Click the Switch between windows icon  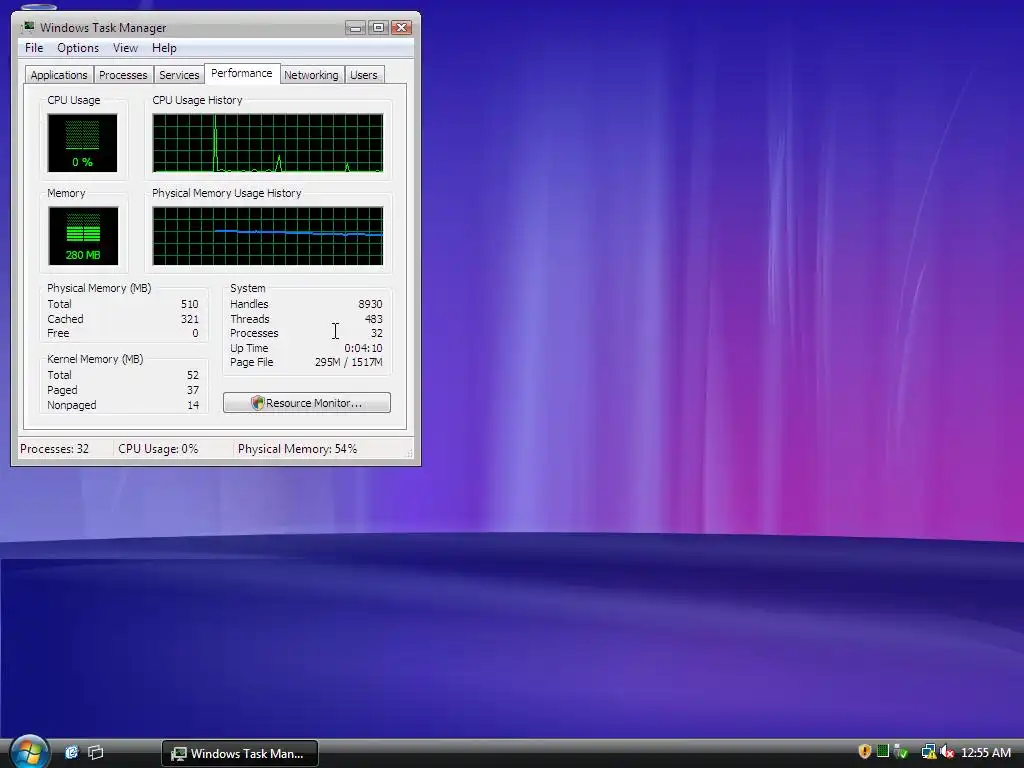pos(96,752)
